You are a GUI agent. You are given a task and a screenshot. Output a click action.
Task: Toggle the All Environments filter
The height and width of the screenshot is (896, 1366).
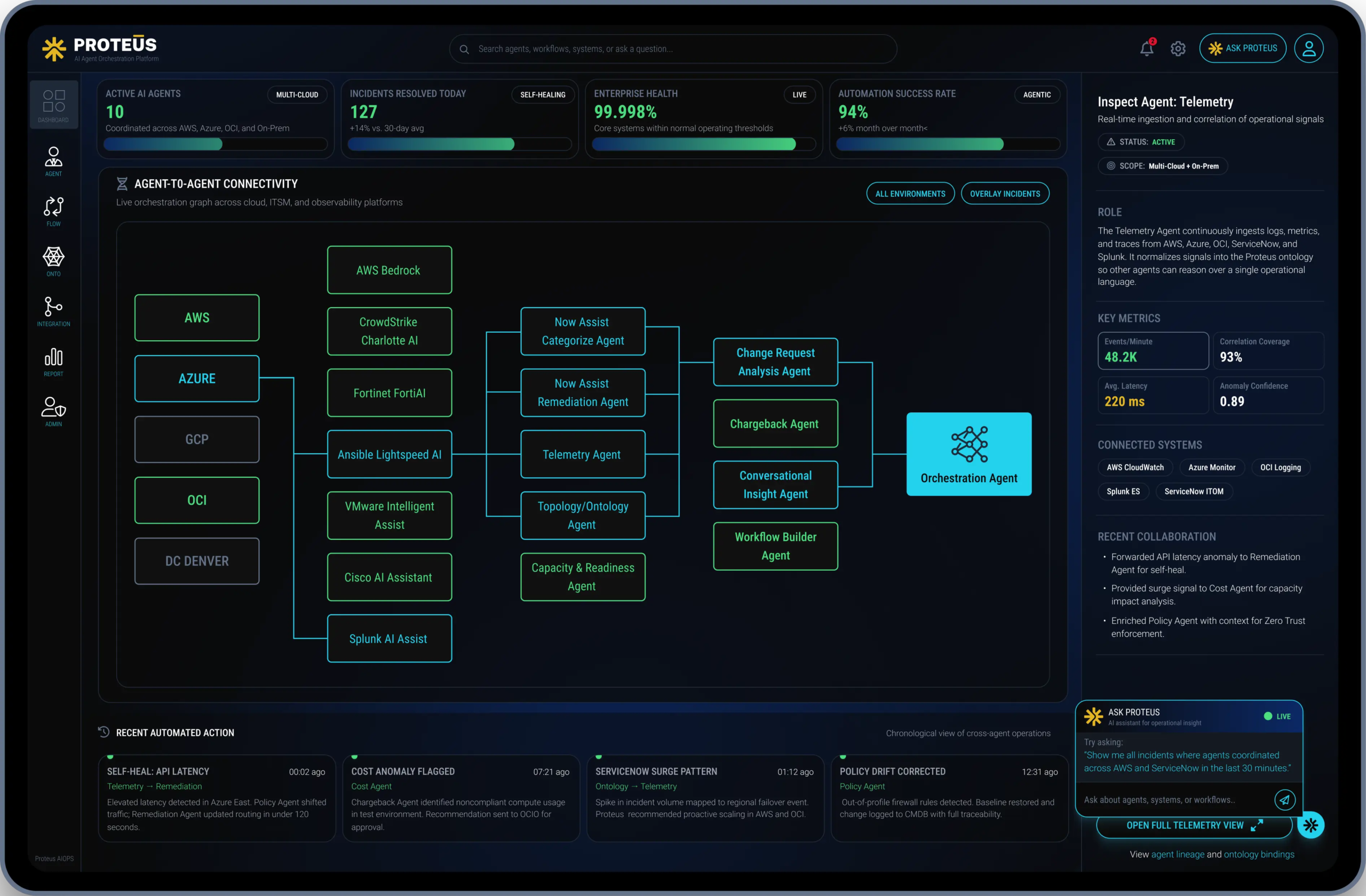coord(910,194)
